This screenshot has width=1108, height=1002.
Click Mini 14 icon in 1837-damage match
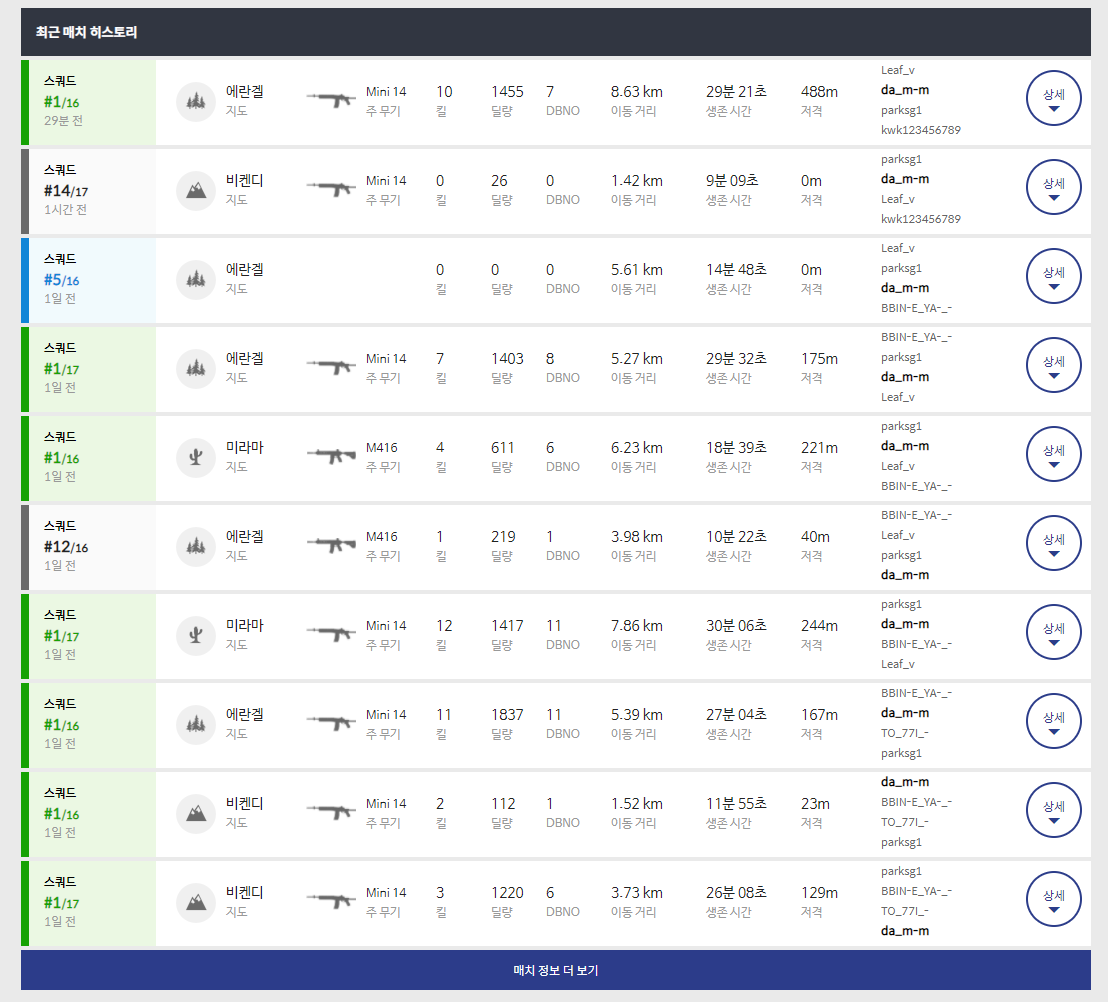point(331,723)
